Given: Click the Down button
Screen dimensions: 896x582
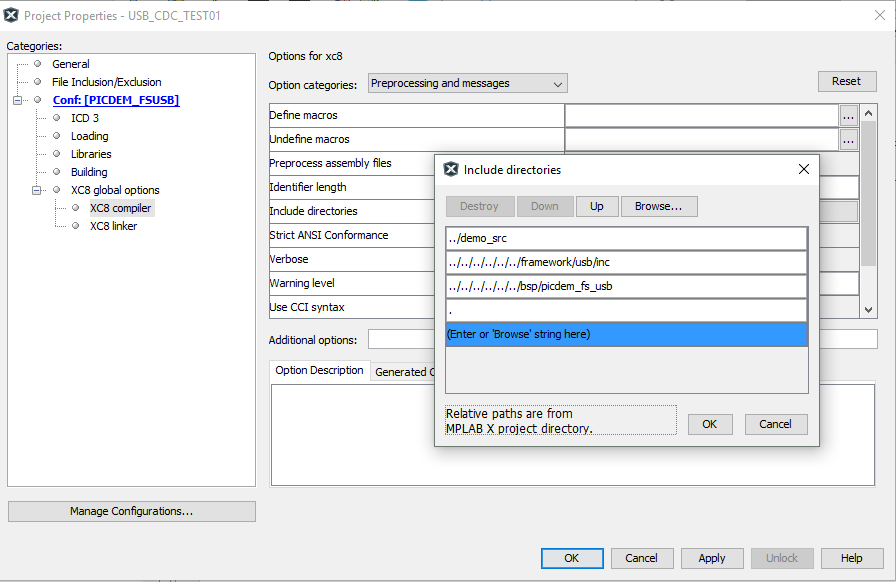Looking at the screenshot, I should click(545, 206).
